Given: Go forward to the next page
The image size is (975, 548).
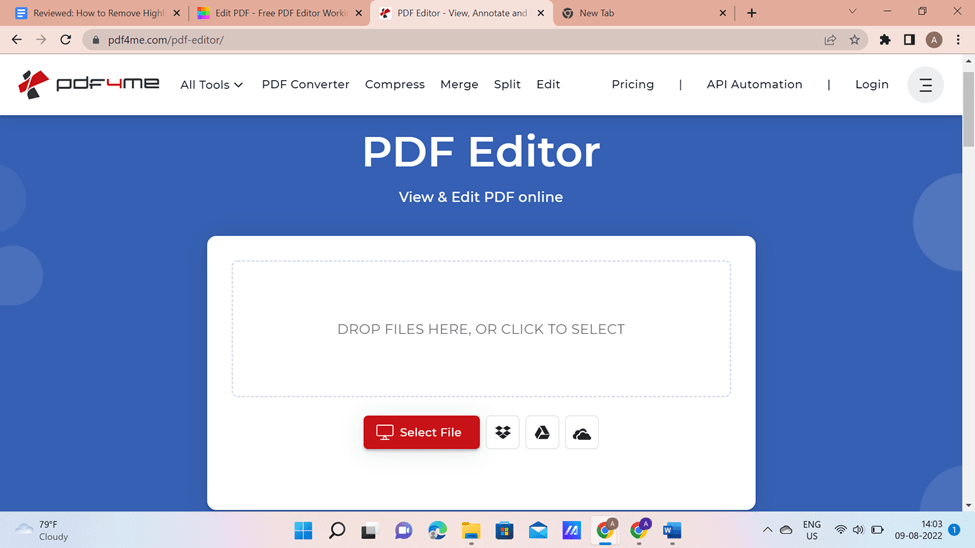Looking at the screenshot, I should [41, 40].
